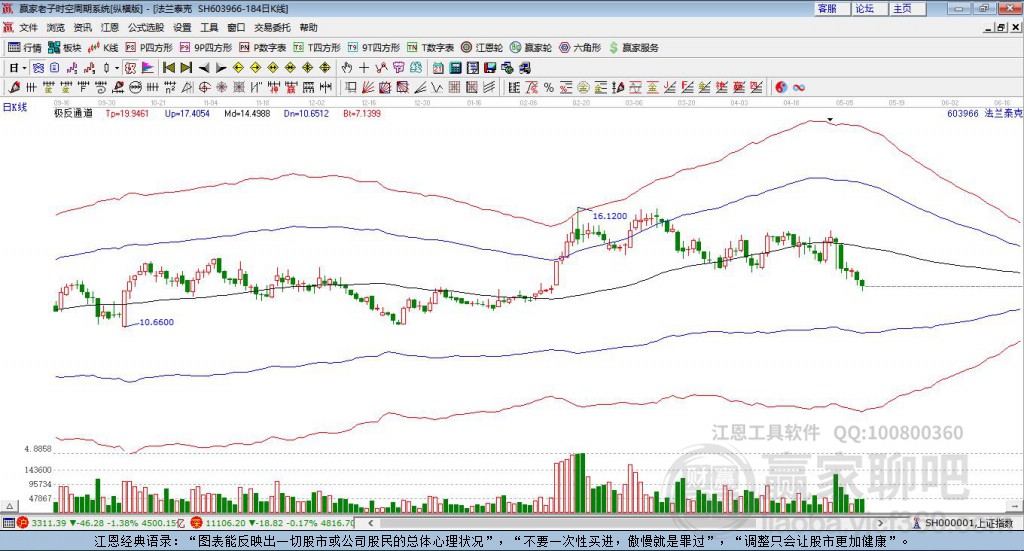Image resolution: width=1024 pixels, height=551 pixels.
Task: Open 赢家服务 with the dollar icon
Action: pos(633,48)
